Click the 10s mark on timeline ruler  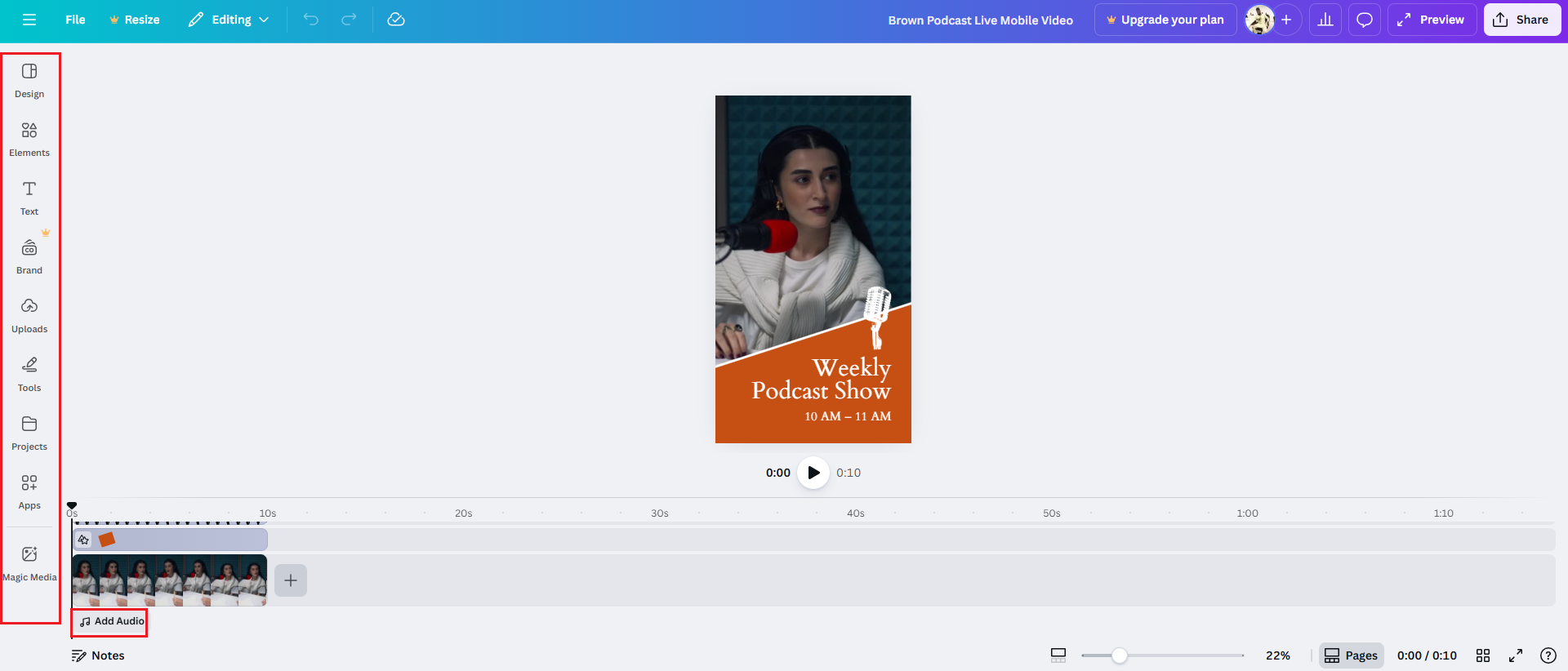point(268,513)
